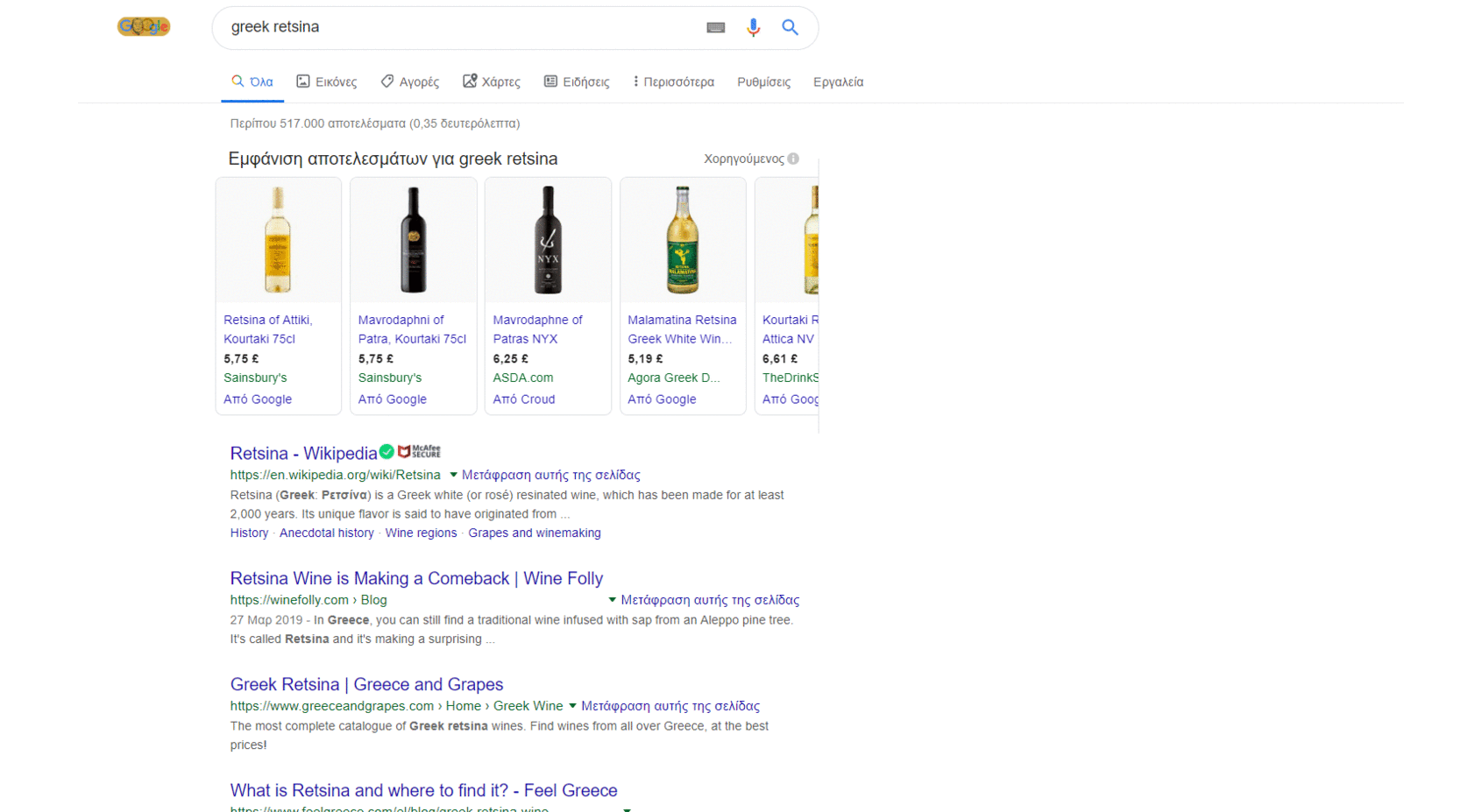Click the sponsored info icon

[x=793, y=159]
